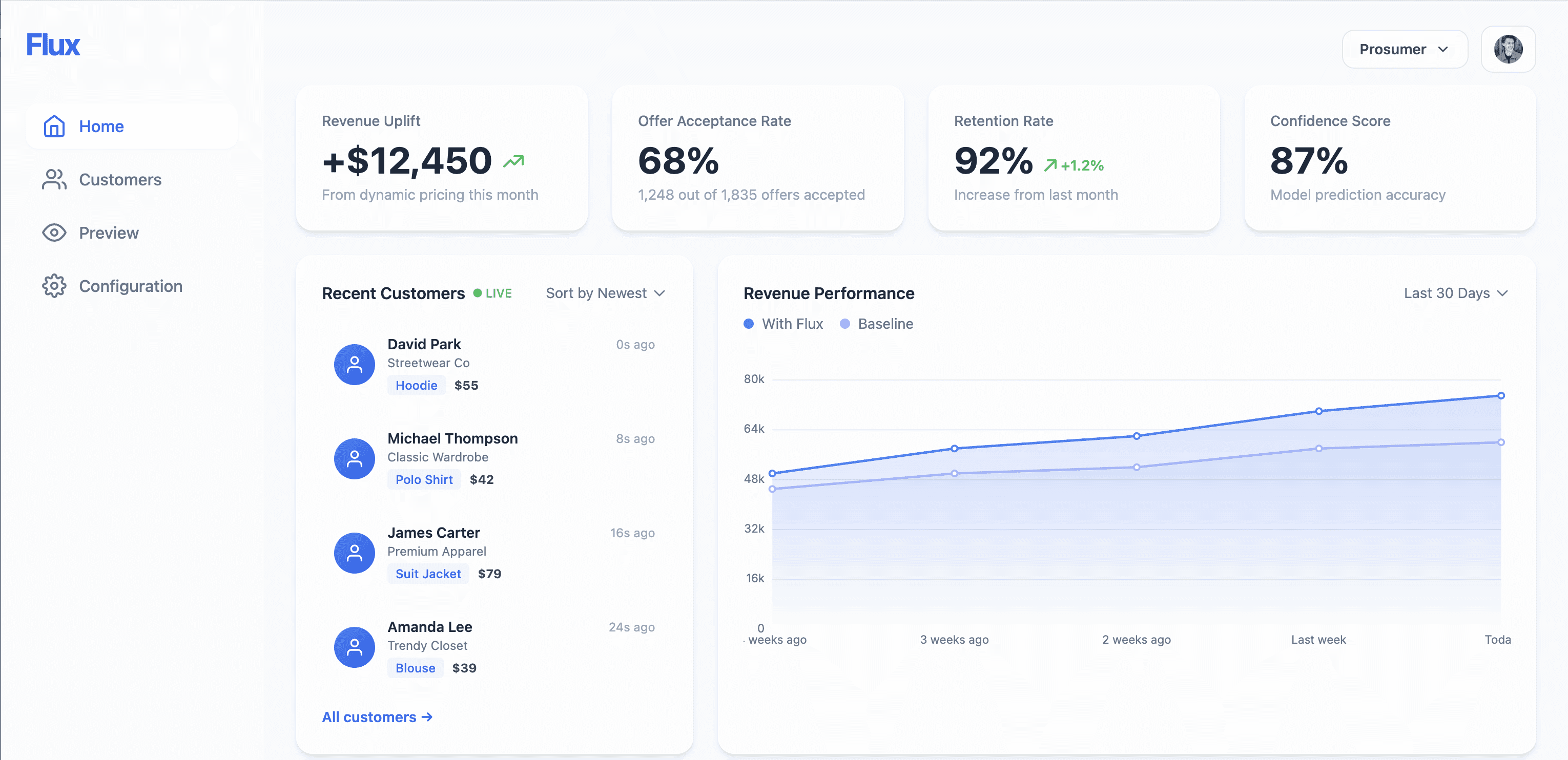Switch to the Customers section
This screenshot has height=760, width=1568.
pyautogui.click(x=120, y=179)
